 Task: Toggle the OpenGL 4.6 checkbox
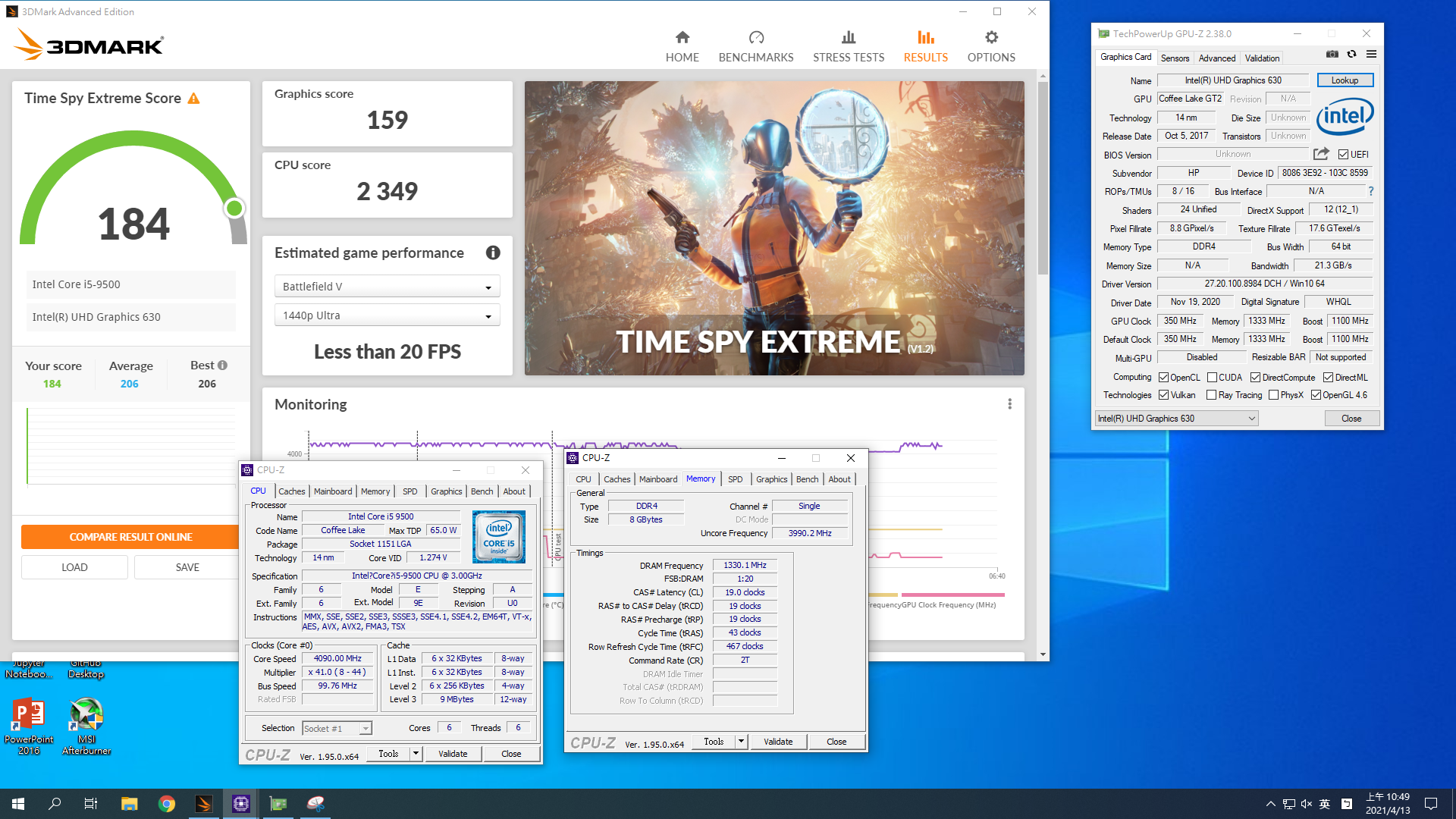pos(1316,394)
